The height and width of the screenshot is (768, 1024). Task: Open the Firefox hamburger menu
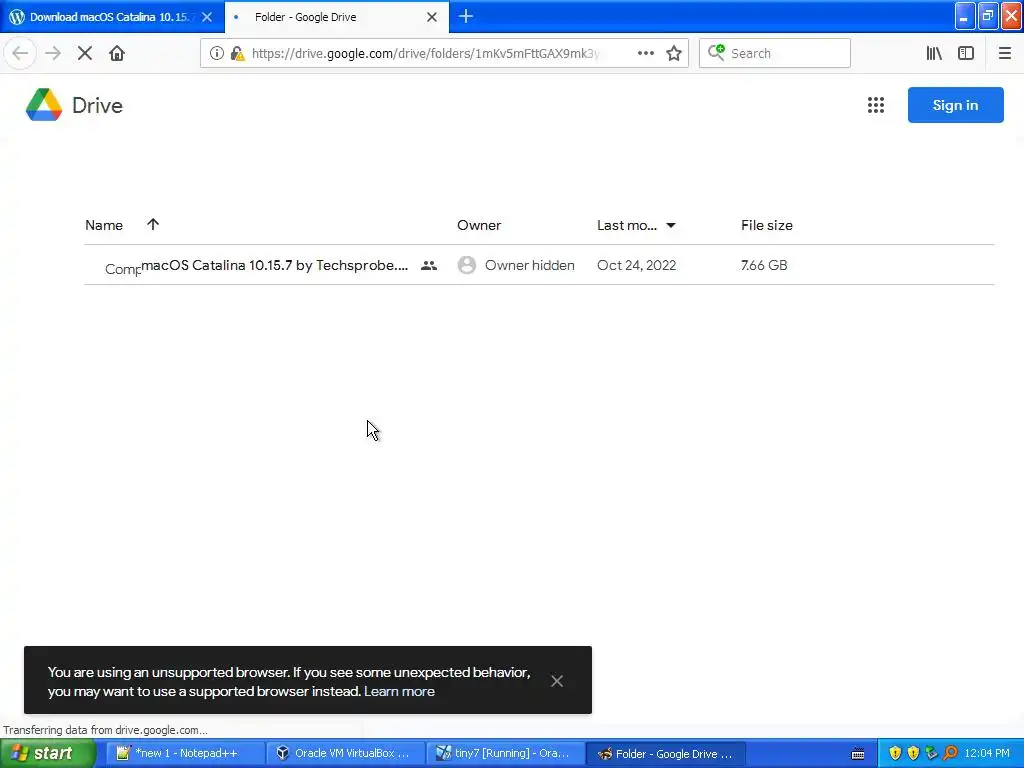coord(1004,53)
